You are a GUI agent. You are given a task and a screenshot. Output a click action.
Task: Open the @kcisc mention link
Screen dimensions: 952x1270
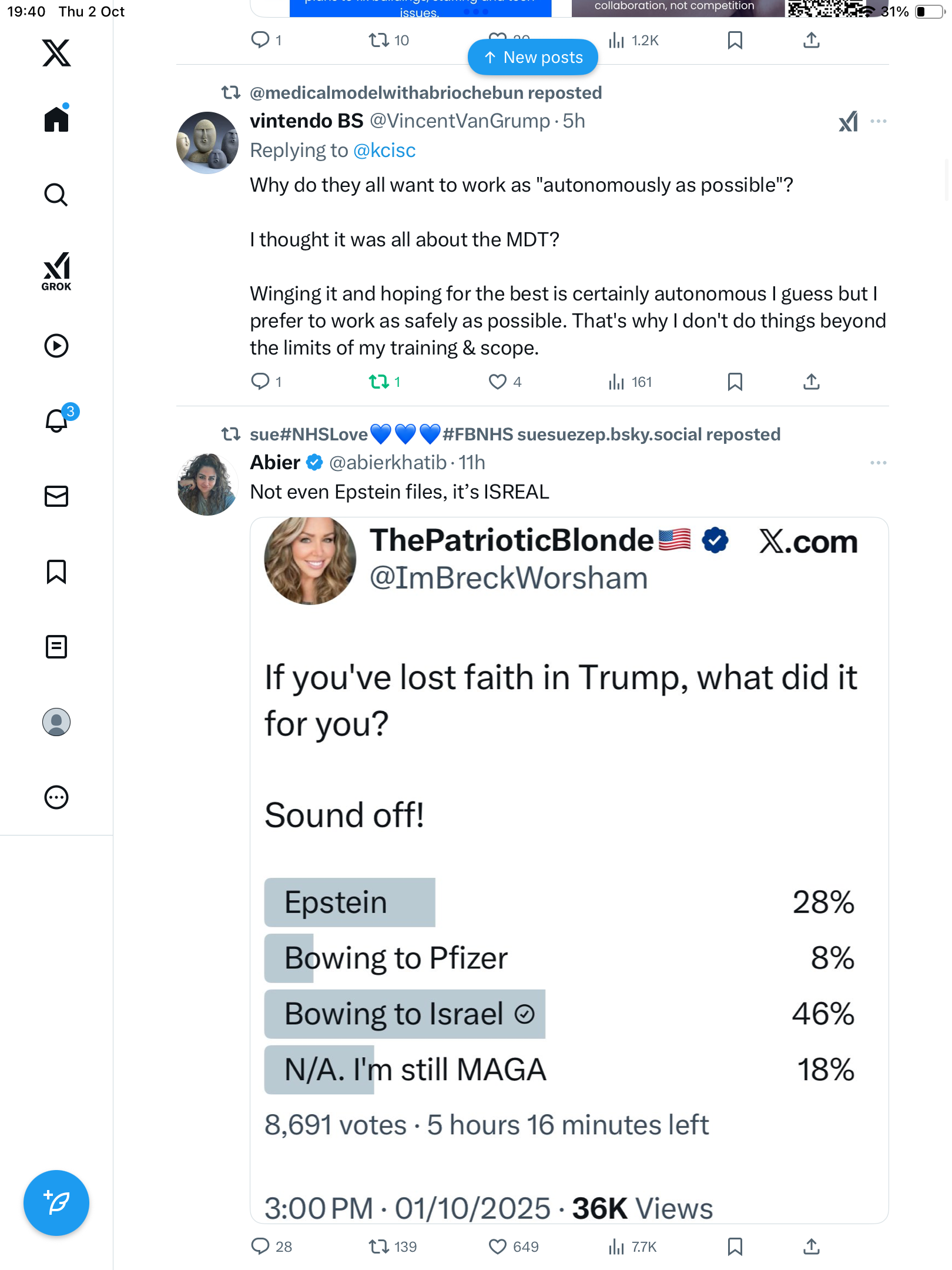click(384, 151)
